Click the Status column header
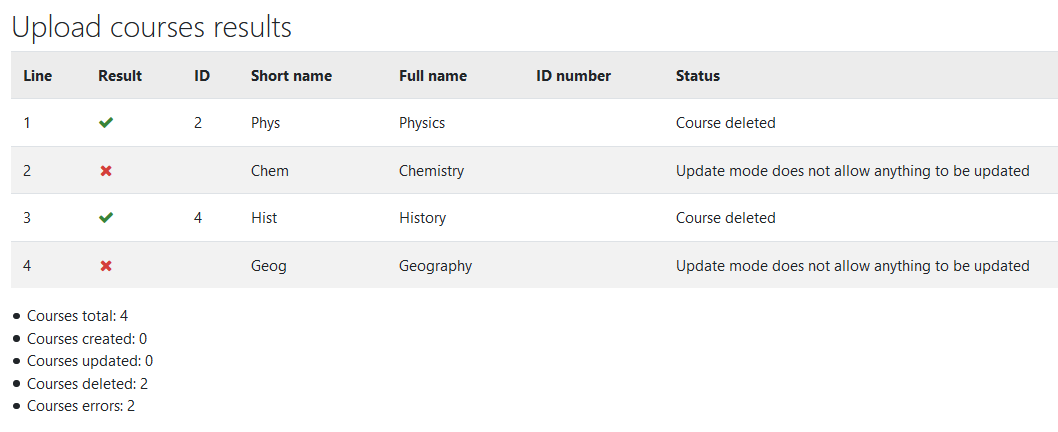This screenshot has height=432, width=1058. 698,76
